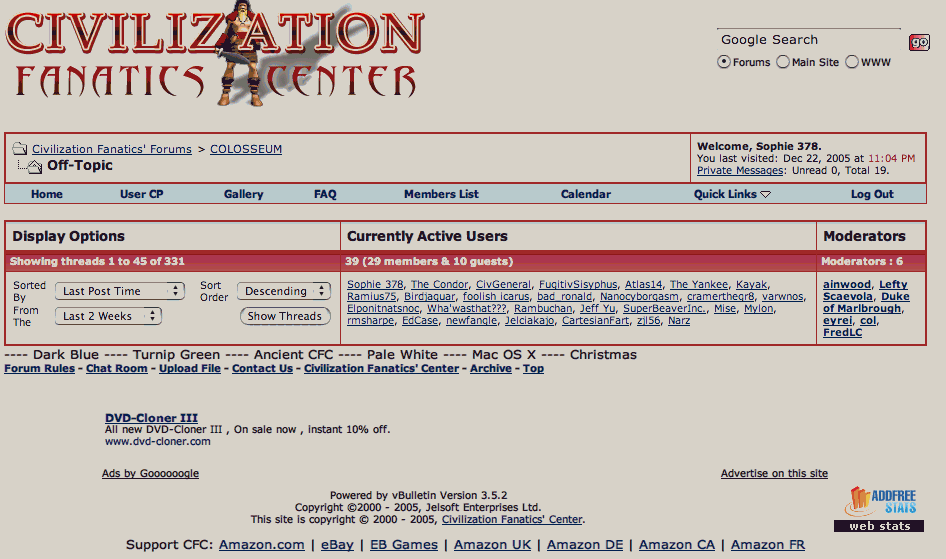Open user profile Atlas14

[x=643, y=285]
